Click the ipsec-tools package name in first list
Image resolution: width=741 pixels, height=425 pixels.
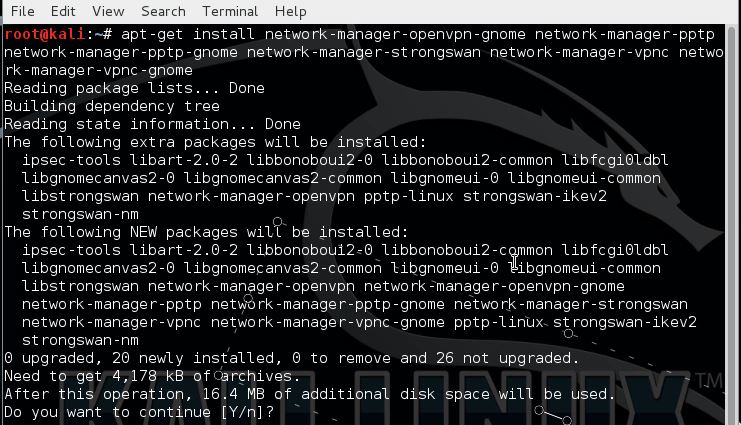coord(71,160)
